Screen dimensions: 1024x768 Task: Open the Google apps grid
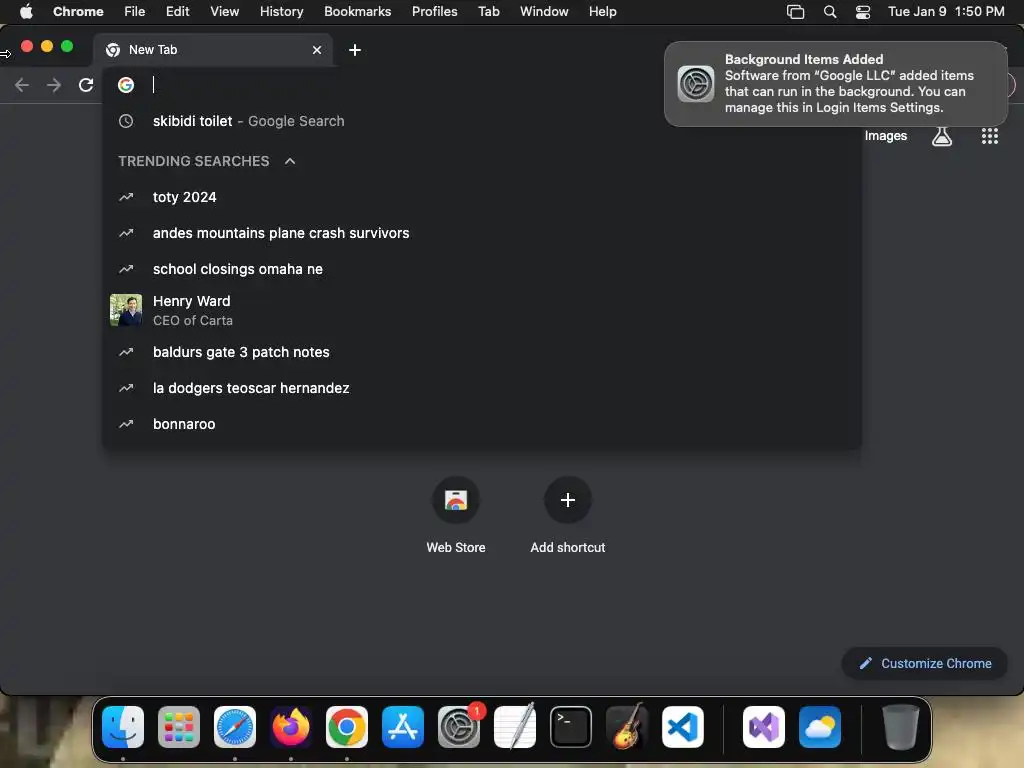coord(989,136)
